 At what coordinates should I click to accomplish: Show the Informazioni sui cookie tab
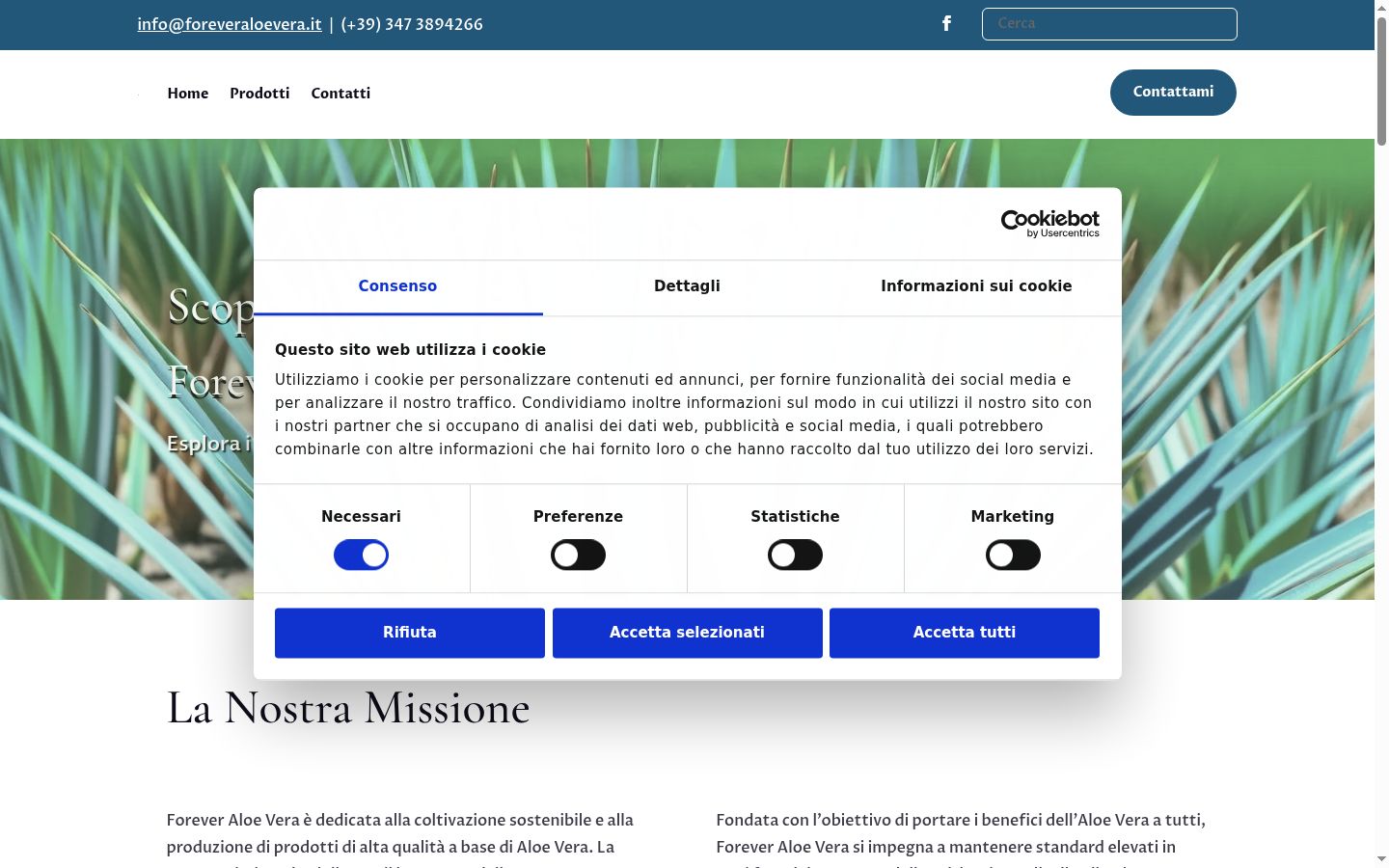976,286
